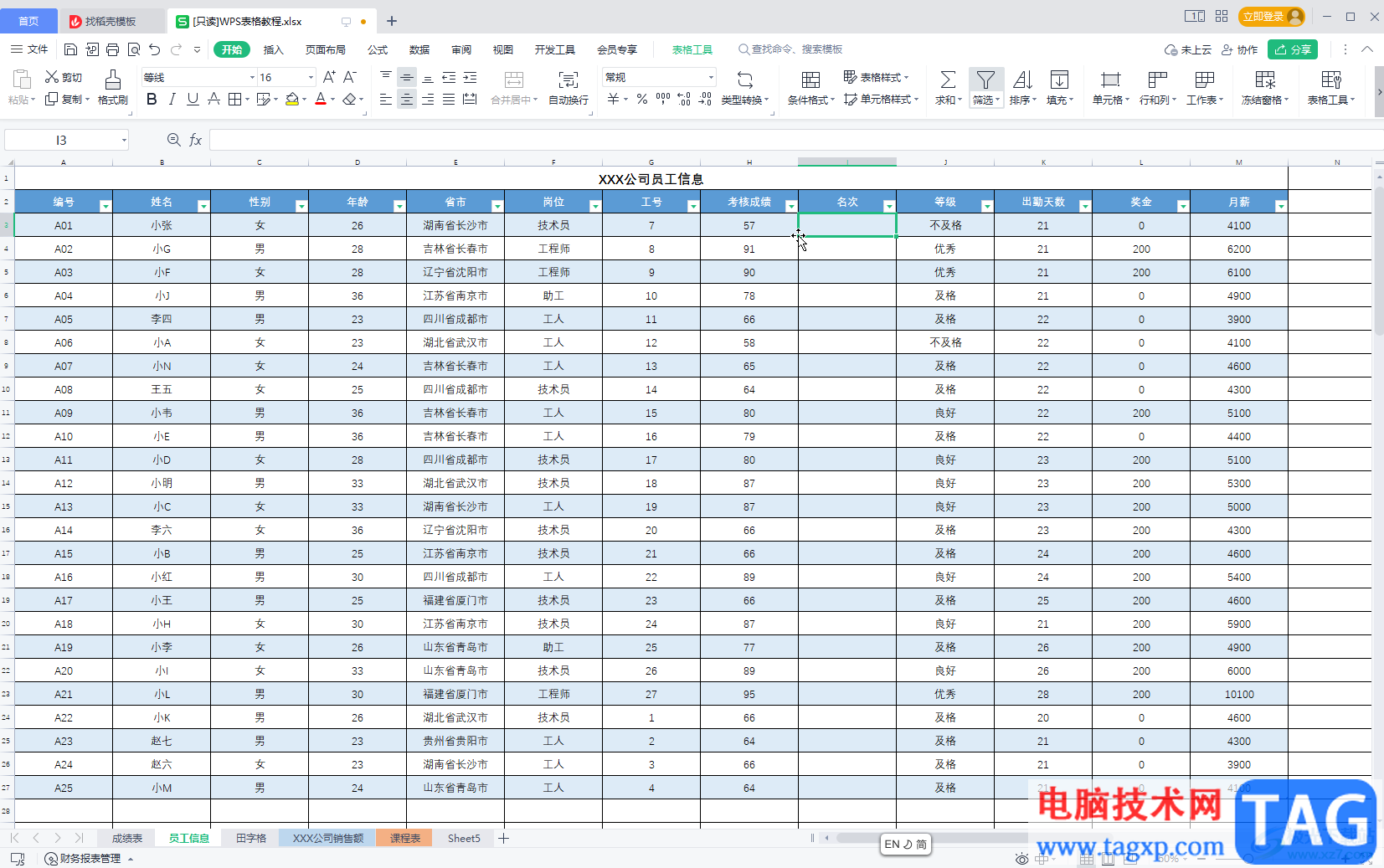This screenshot has width=1384, height=868.
Task: Open the 页面布局 ribbon tab
Action: click(x=326, y=49)
